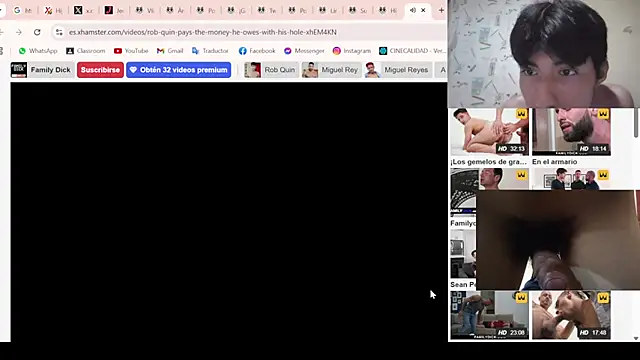The image size is (640, 360).
Task: Open the YouTube bookmark
Action: click(131, 51)
